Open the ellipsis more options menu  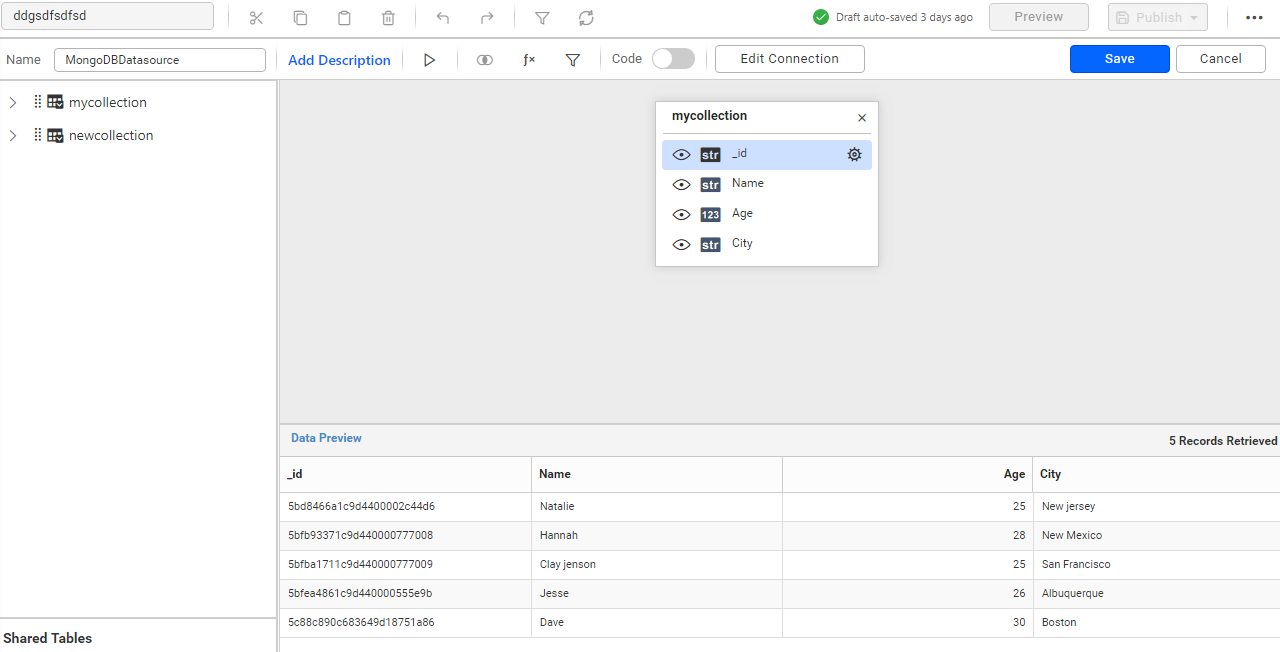click(1255, 17)
